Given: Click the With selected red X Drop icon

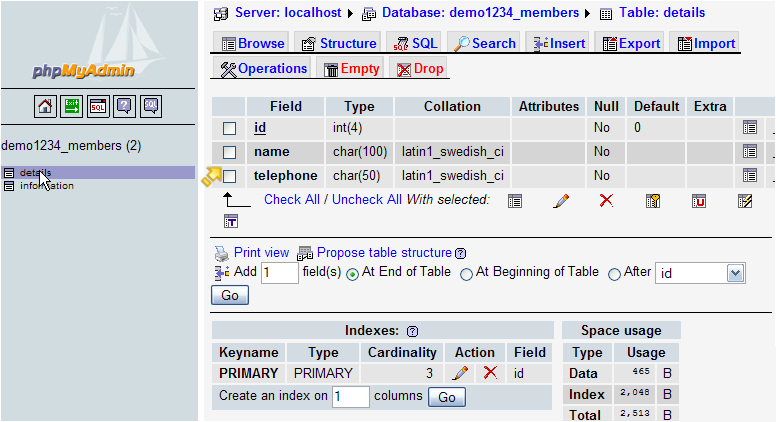Looking at the screenshot, I should (x=606, y=200).
